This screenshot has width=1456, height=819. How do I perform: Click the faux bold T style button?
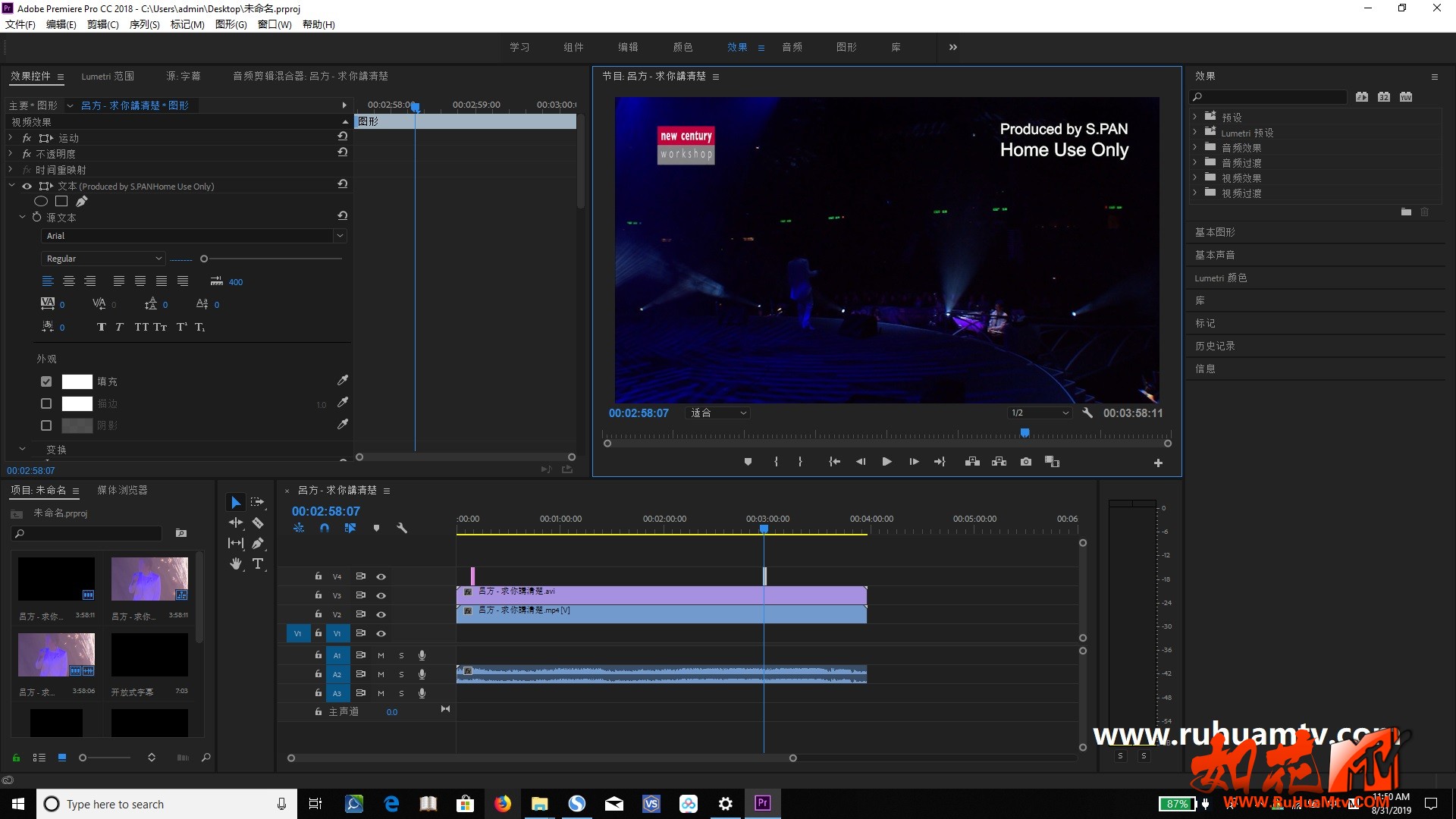[x=102, y=327]
